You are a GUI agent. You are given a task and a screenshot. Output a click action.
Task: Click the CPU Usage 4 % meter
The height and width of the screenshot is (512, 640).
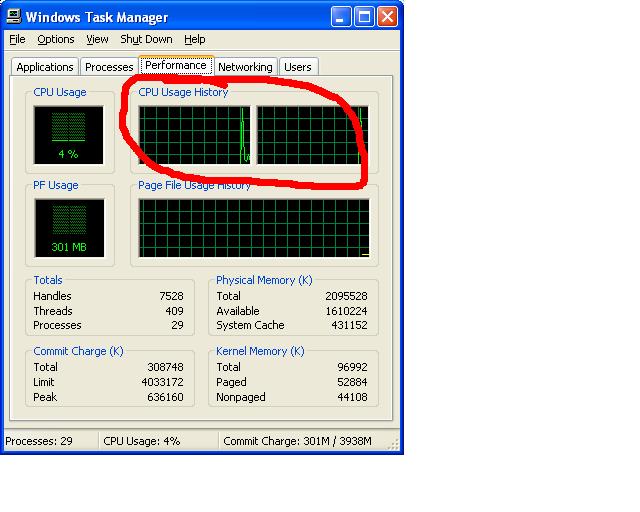69,135
